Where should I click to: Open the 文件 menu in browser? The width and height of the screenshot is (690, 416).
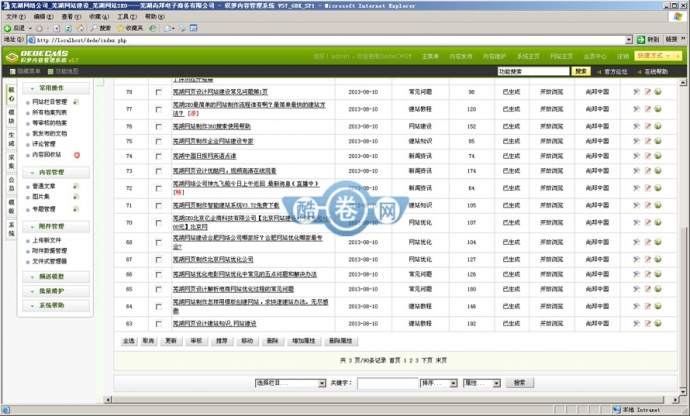15,16
